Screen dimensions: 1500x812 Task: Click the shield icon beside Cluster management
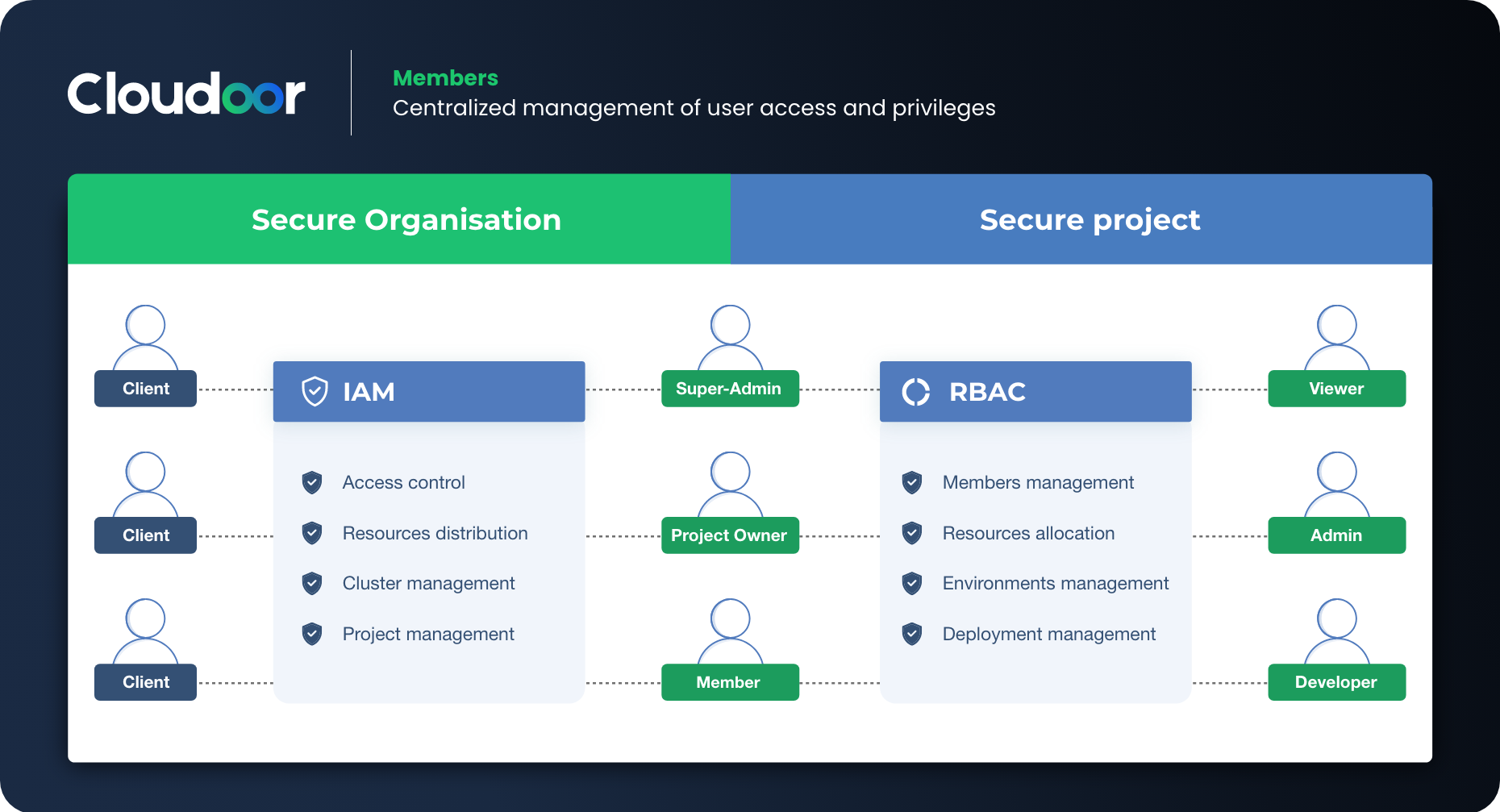click(312, 583)
